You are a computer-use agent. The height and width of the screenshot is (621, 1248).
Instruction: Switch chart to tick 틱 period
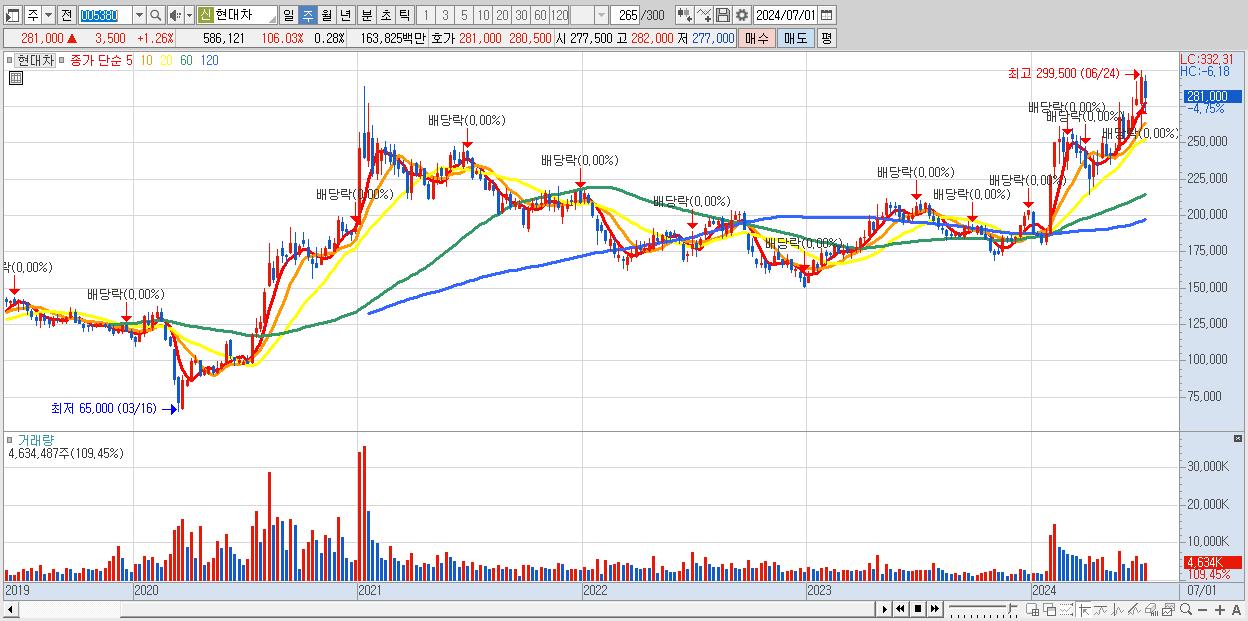pyautogui.click(x=404, y=15)
